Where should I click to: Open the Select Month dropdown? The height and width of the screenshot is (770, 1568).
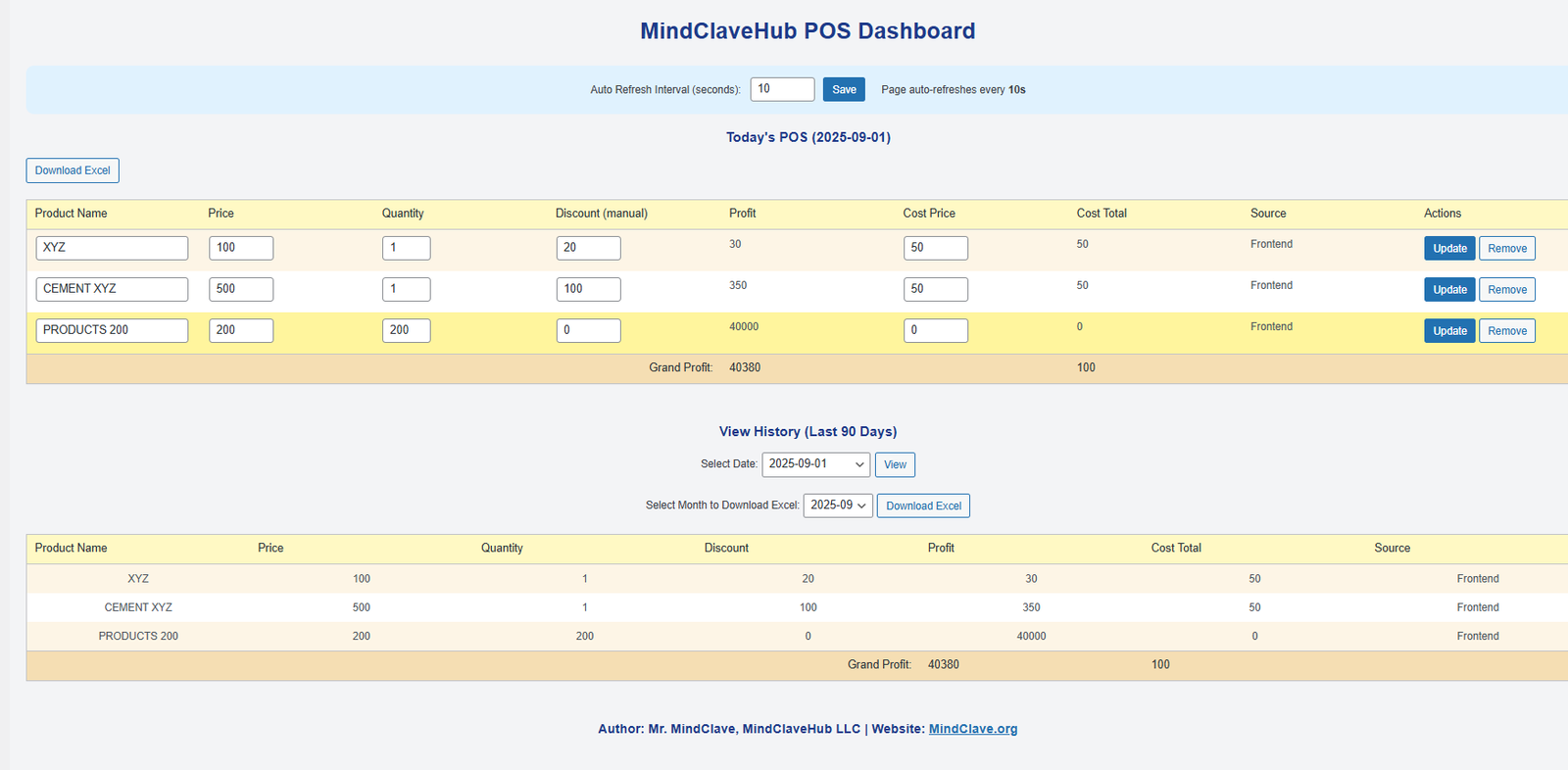[838, 505]
